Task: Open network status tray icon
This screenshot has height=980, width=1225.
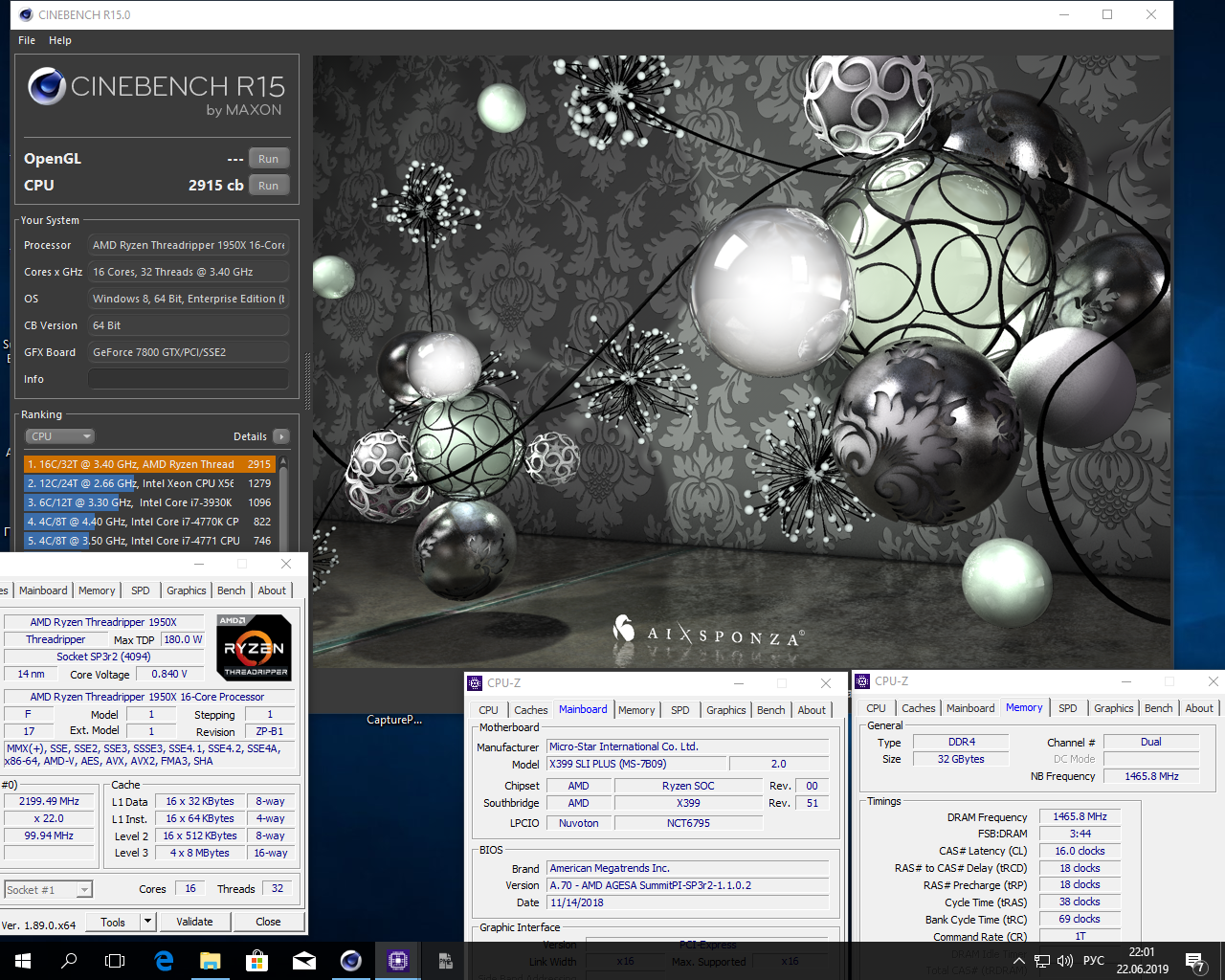Action: pos(1041,961)
